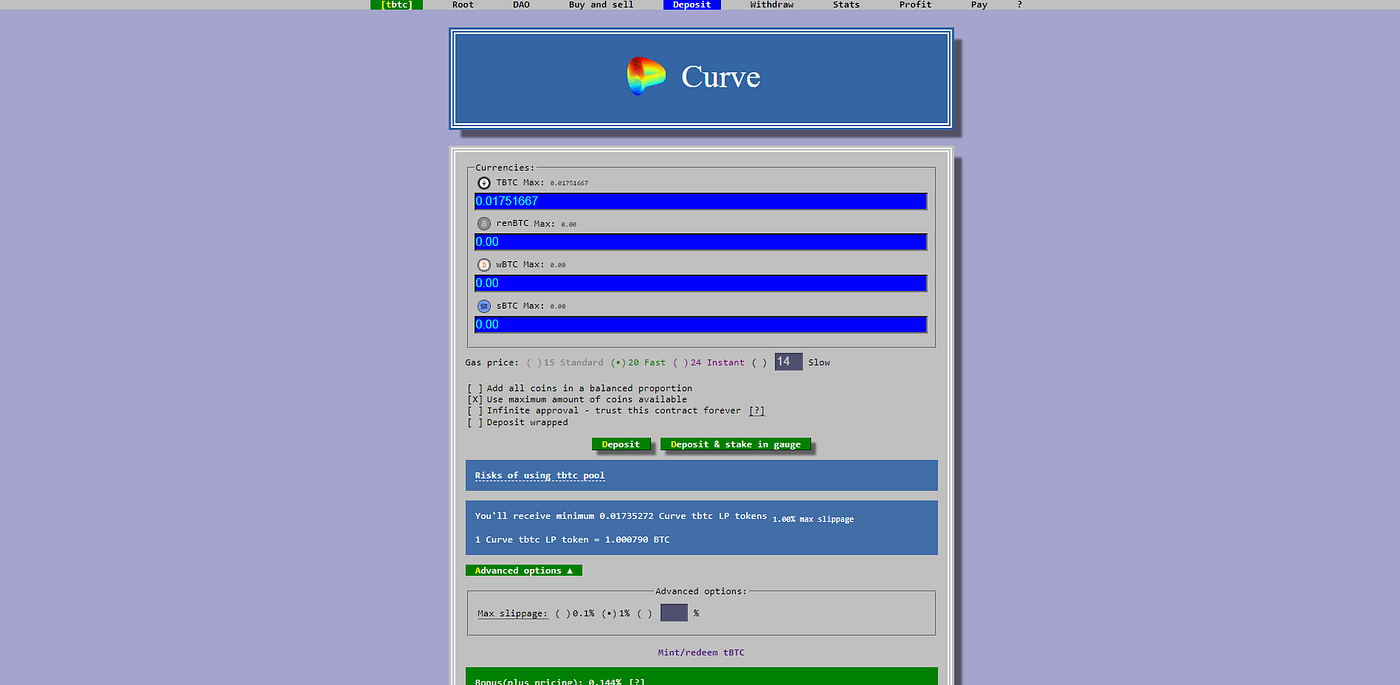Click the question mark help menu item
1400x685 pixels.
coord(1020,5)
